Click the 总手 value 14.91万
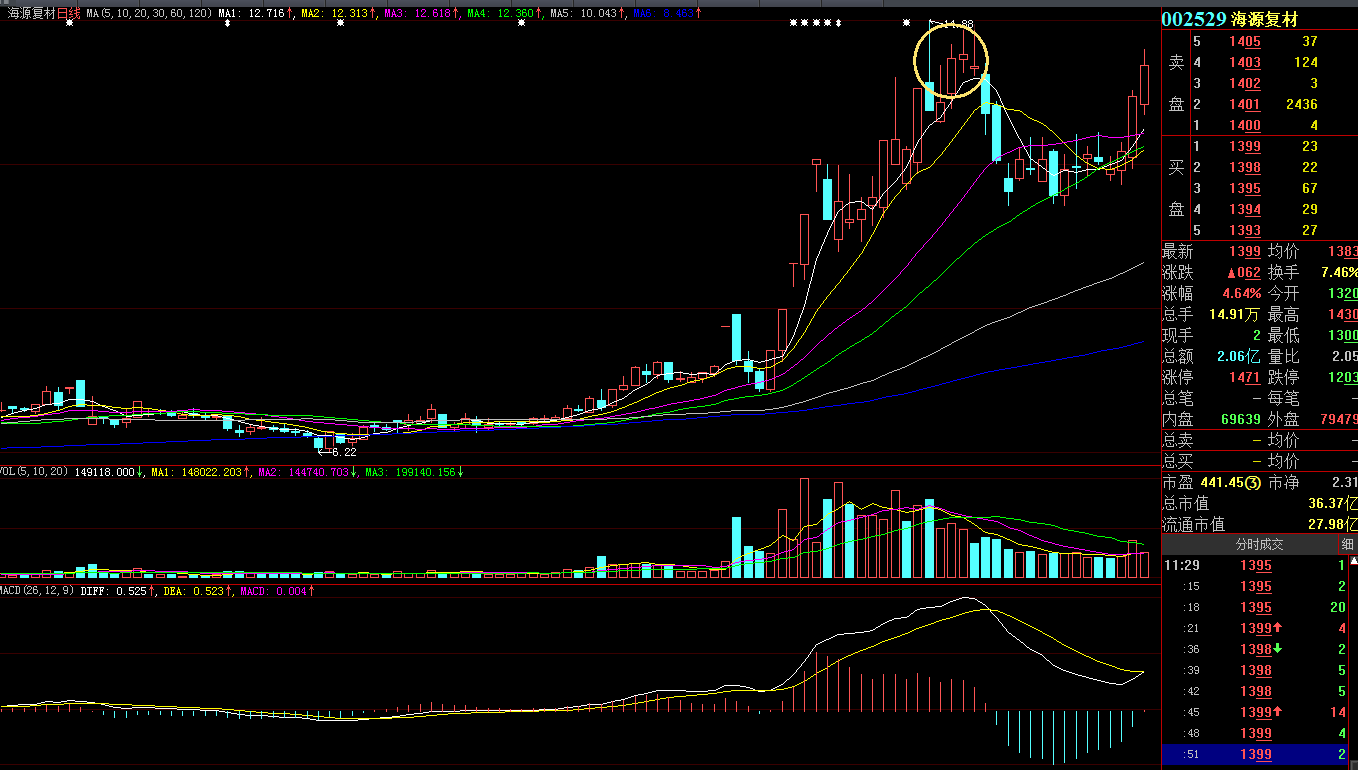The height and width of the screenshot is (770, 1358). (x=1236, y=315)
